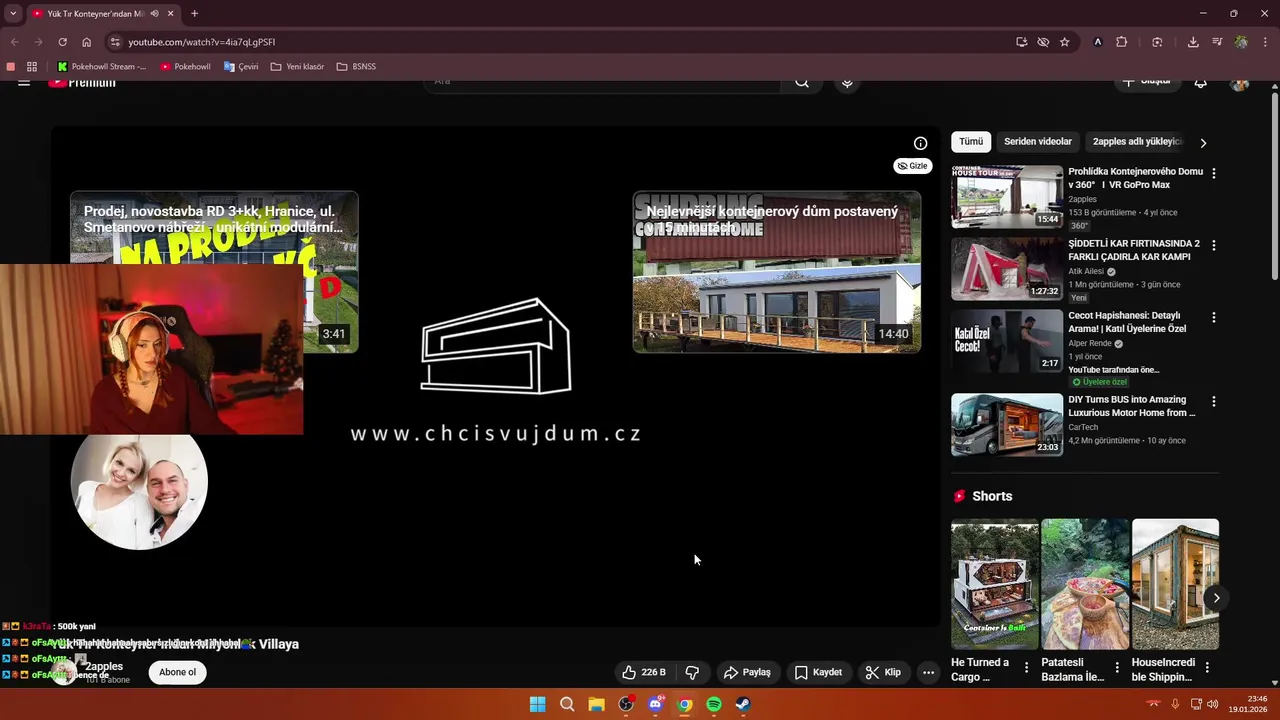The width and height of the screenshot is (1280, 720).
Task: Open taskbar clock showing 23:46
Action: pyautogui.click(x=1250, y=704)
